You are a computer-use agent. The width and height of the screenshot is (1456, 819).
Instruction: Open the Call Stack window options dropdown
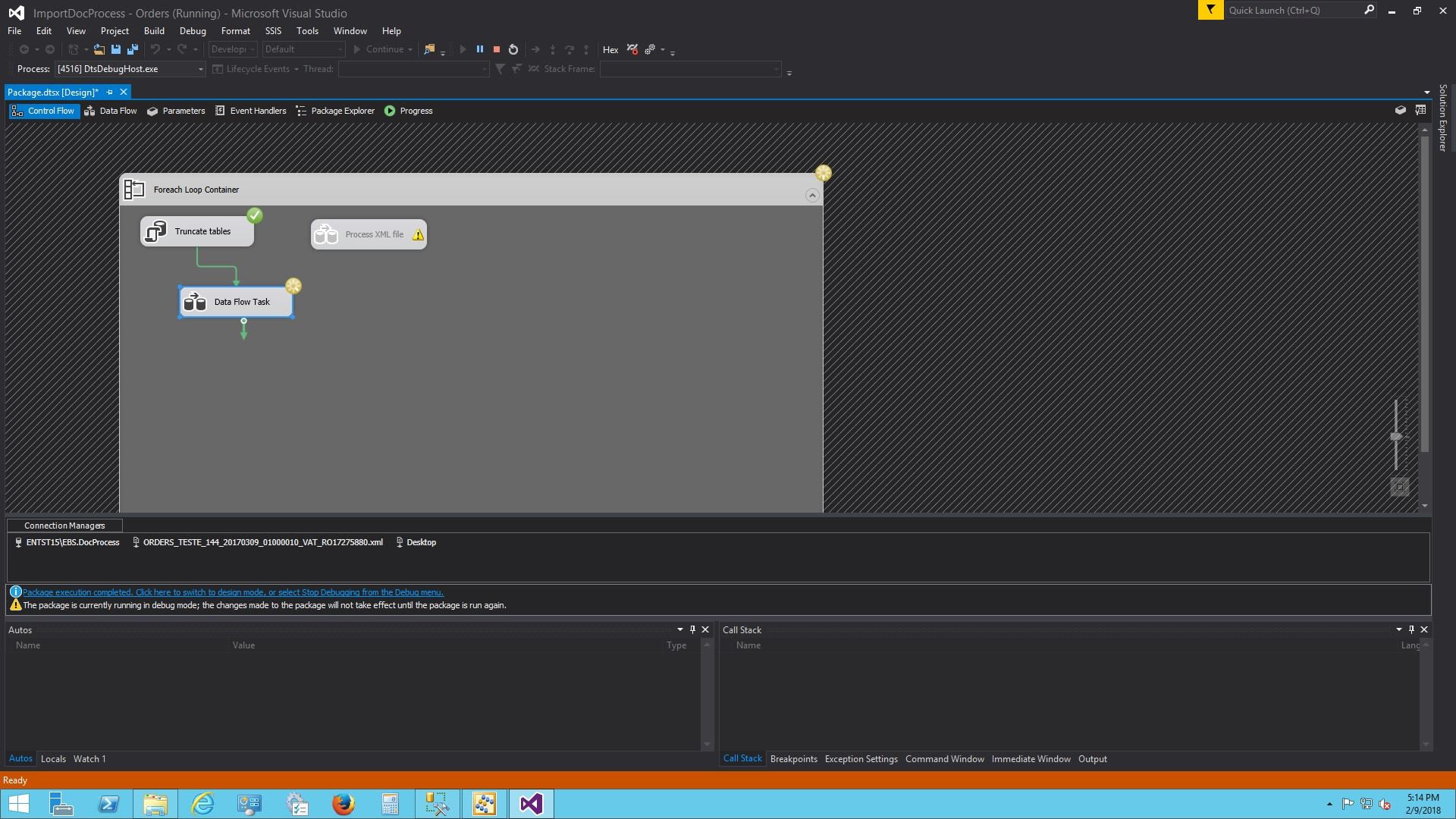(x=1398, y=629)
